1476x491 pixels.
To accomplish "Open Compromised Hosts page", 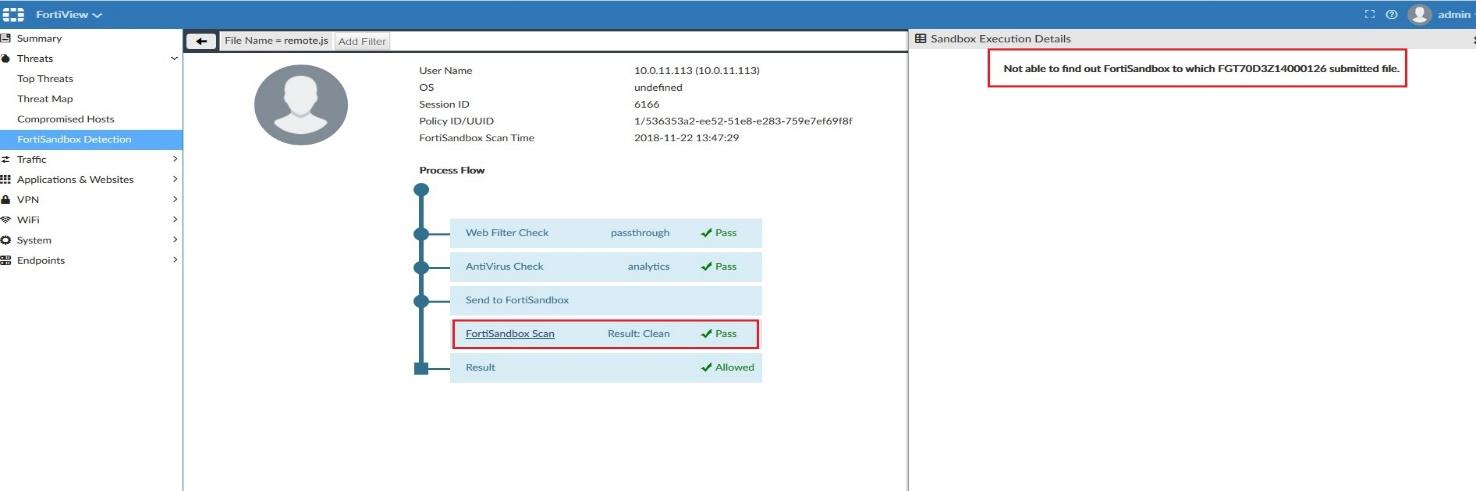I will (x=65, y=119).
